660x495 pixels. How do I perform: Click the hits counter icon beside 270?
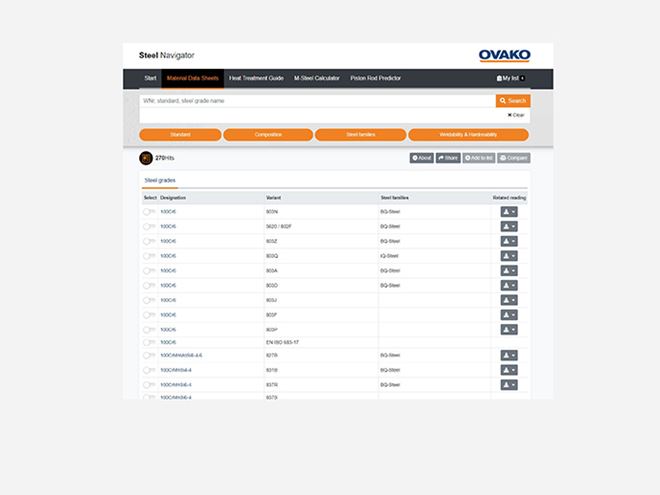[146, 158]
